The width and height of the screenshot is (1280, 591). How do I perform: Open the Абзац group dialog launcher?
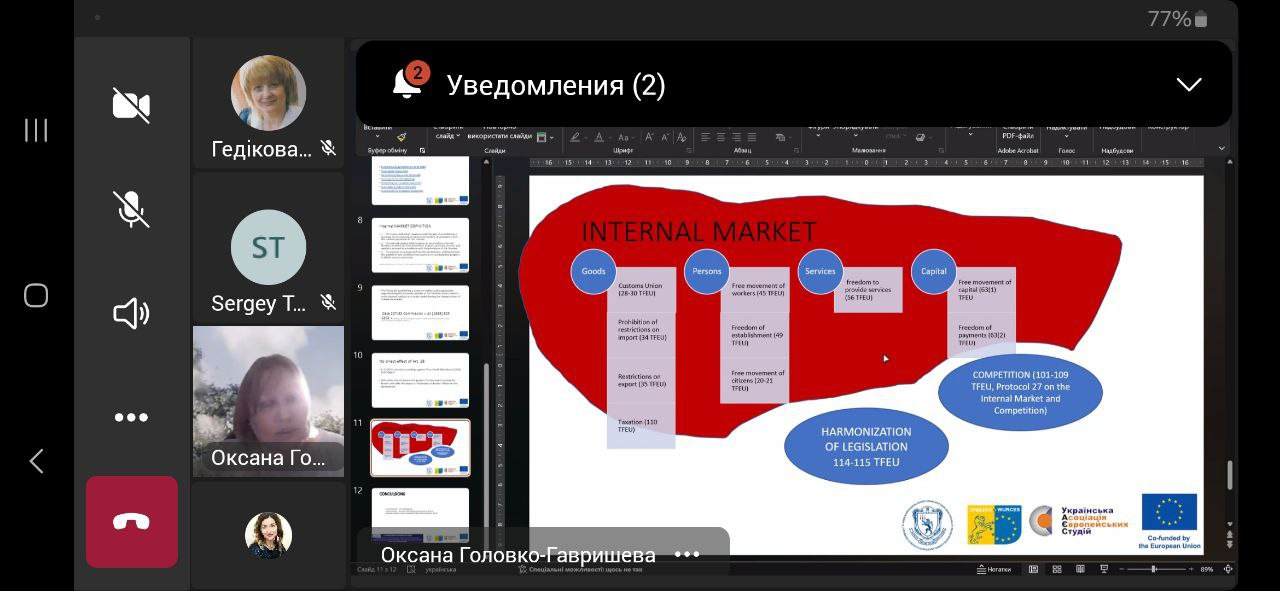[x=797, y=151]
